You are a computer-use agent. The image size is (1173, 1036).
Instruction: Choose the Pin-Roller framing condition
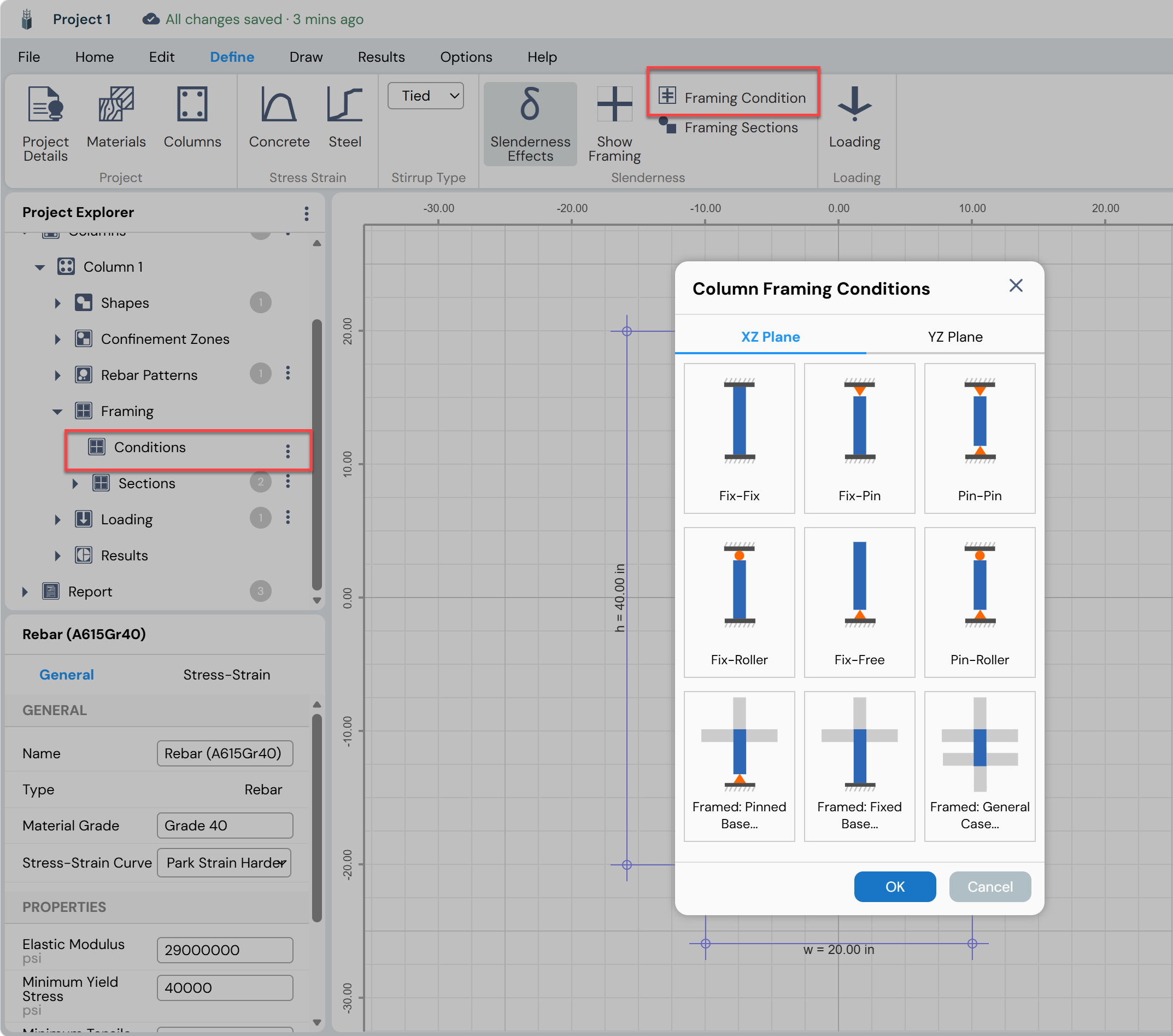click(x=979, y=602)
